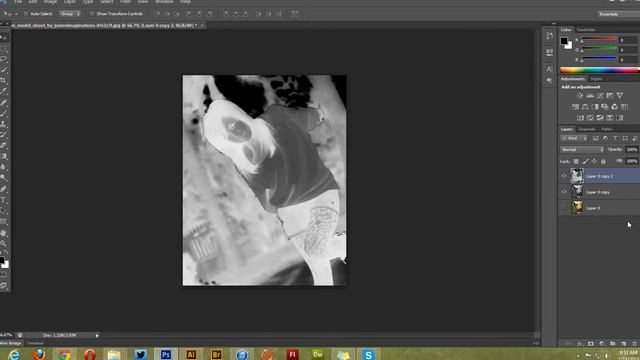Open Adobe Illustrator from the taskbar
The image size is (640, 360).
[x=191, y=354]
